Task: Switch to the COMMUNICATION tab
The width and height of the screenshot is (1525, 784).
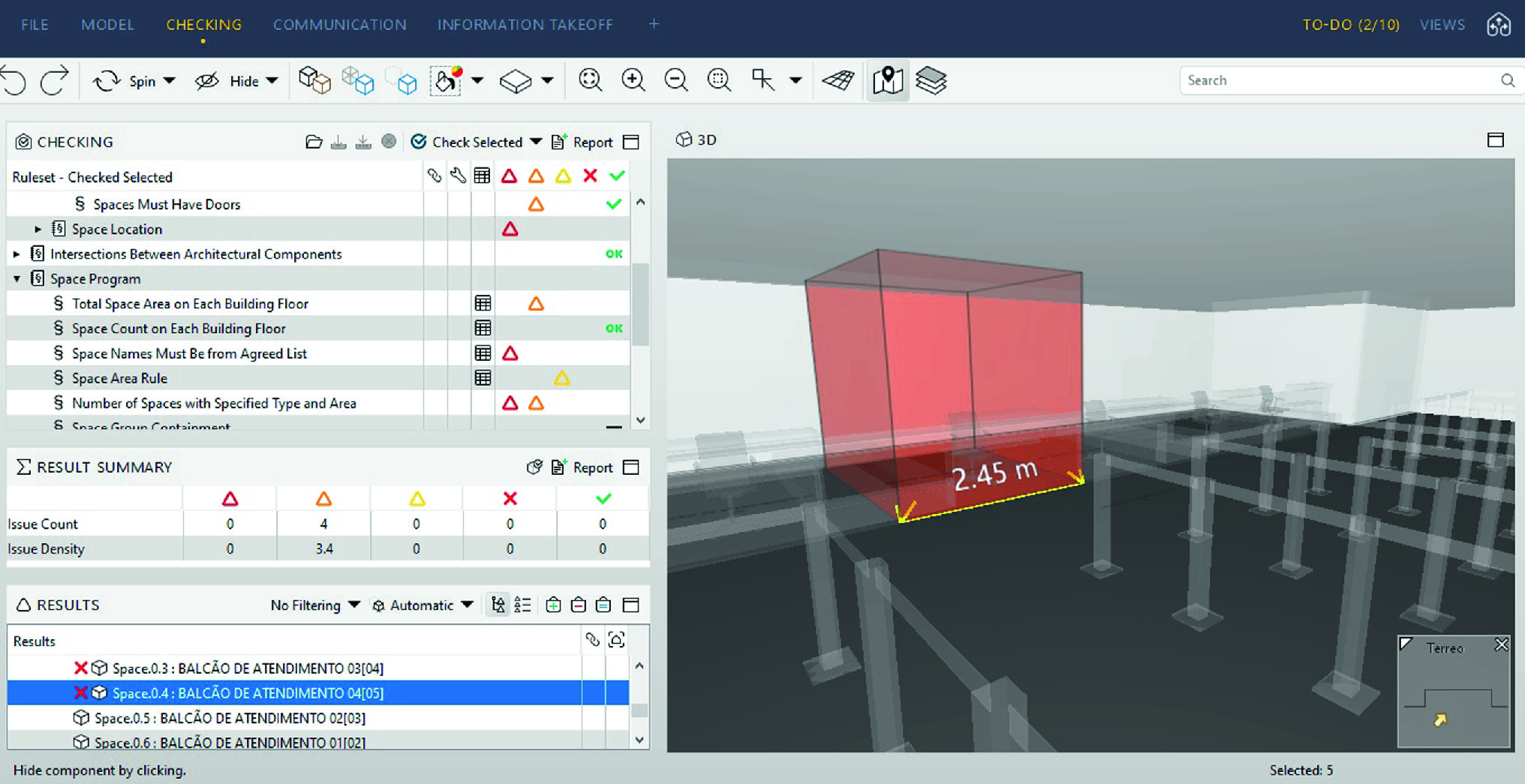Action: click(340, 24)
